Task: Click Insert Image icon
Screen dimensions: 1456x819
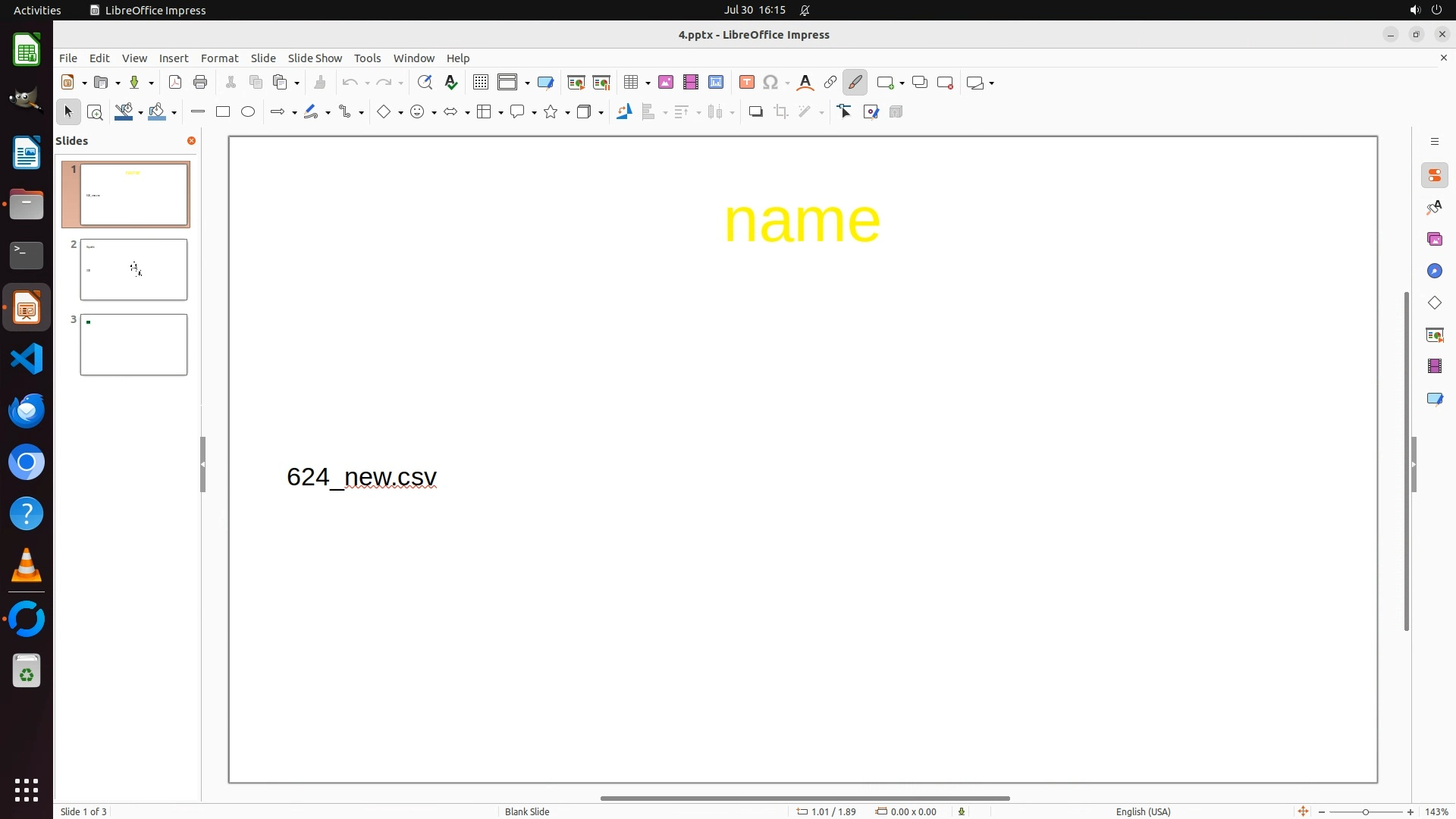Action: pos(666,83)
